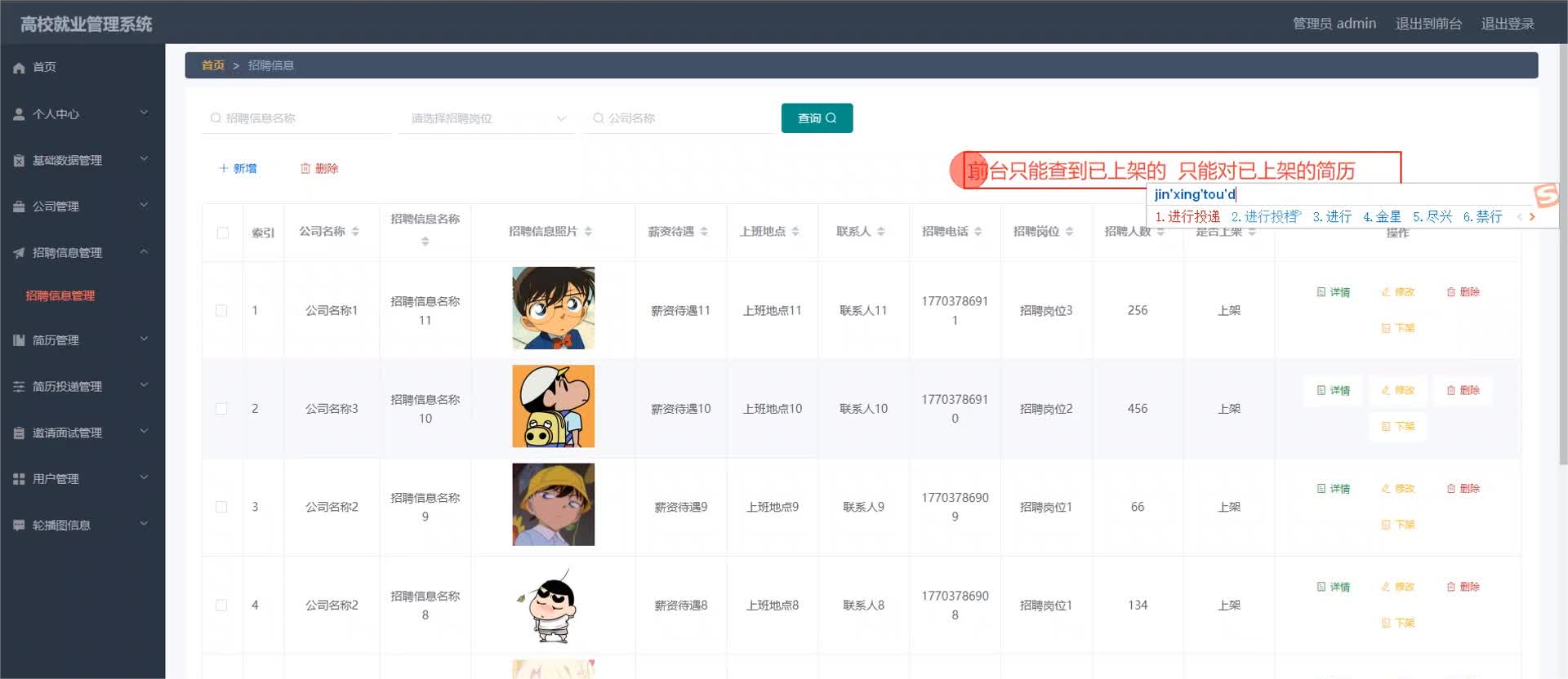The height and width of the screenshot is (679, 1568).
Task: Expand the 简历投递管理 menu chevron
Action: click(144, 385)
